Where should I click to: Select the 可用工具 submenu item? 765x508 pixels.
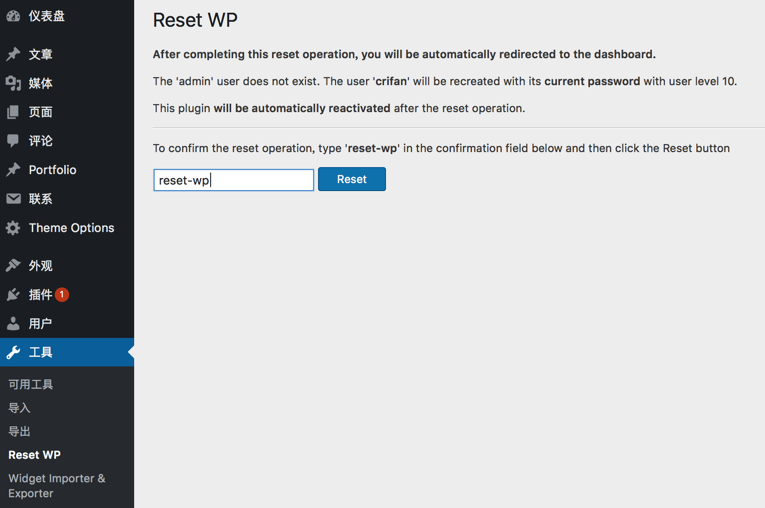pos(31,384)
